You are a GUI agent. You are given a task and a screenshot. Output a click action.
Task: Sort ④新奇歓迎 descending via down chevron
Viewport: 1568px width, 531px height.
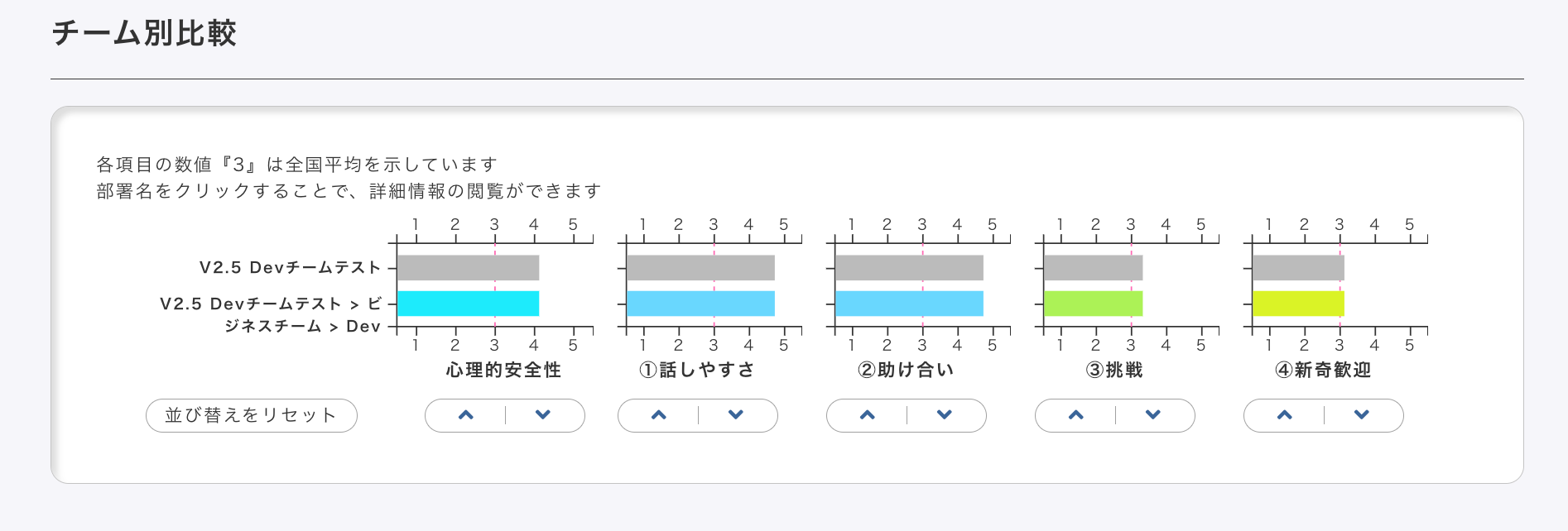pyautogui.click(x=1362, y=415)
